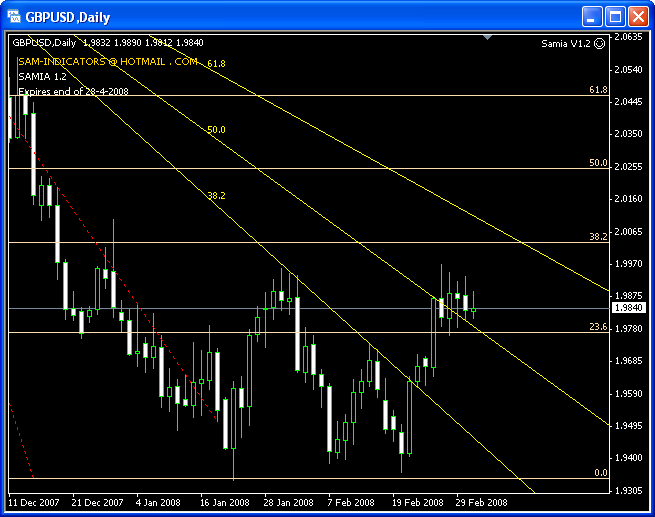Select the yellow 61.8 Fibonacci fan label
655x517 pixels.
[216, 63]
